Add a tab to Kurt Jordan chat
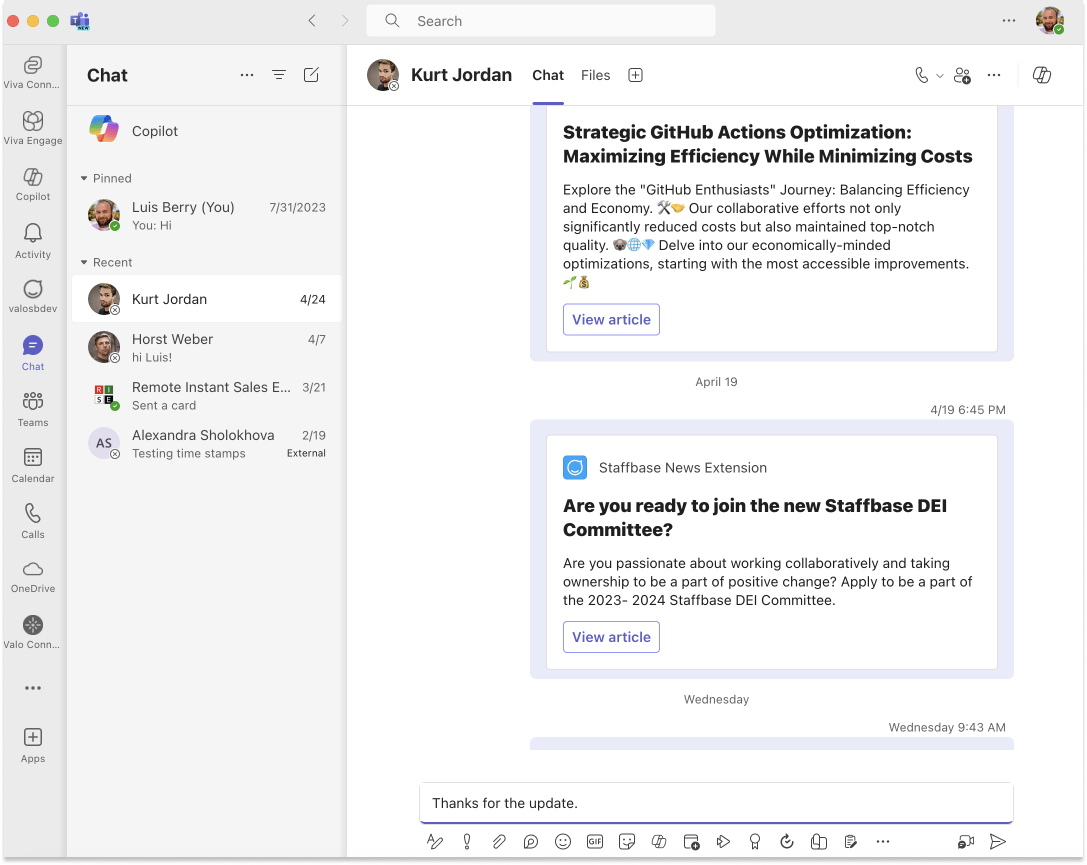The image size is (1087, 865). pos(636,75)
